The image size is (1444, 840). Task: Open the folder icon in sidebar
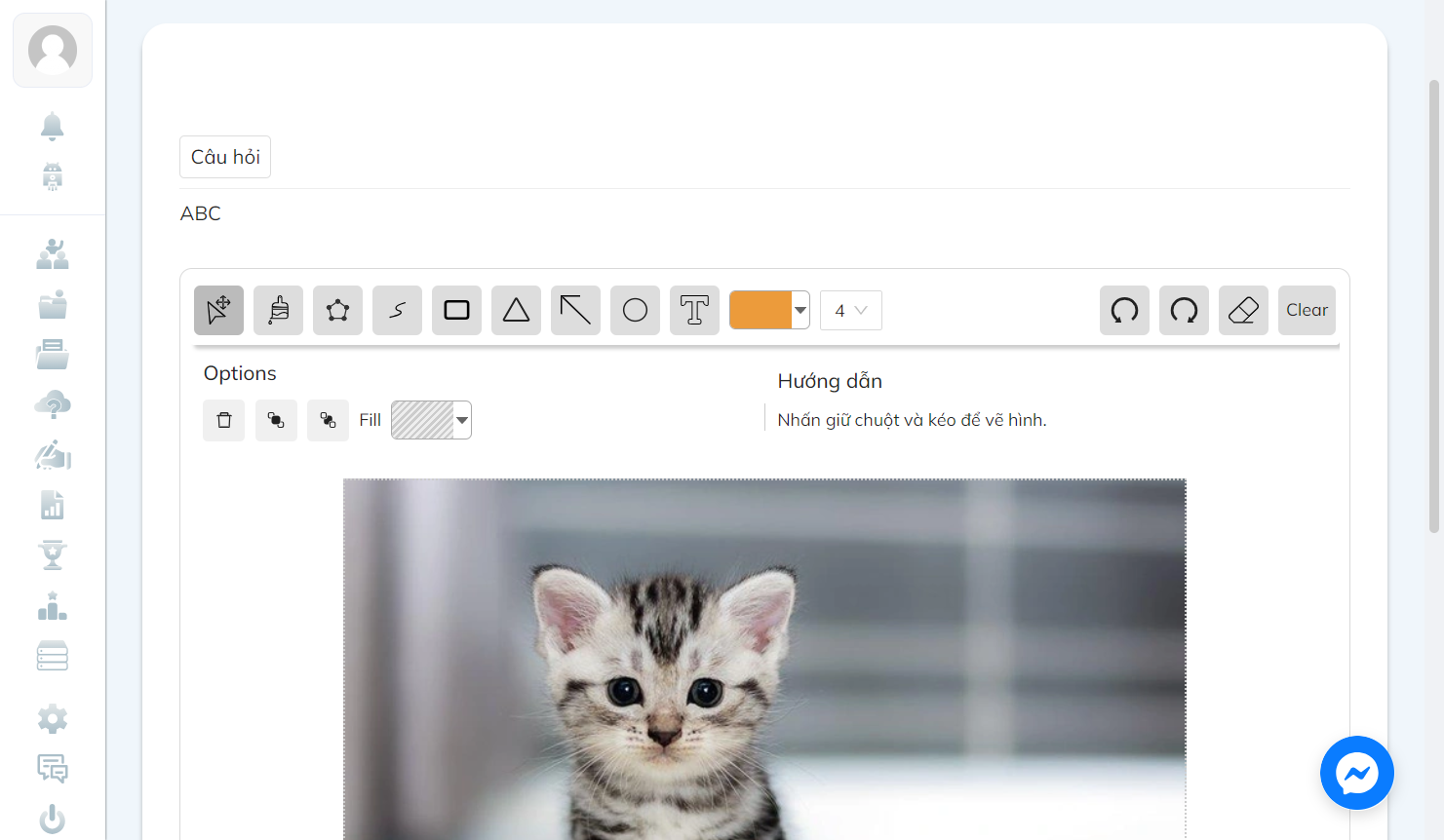click(x=53, y=305)
